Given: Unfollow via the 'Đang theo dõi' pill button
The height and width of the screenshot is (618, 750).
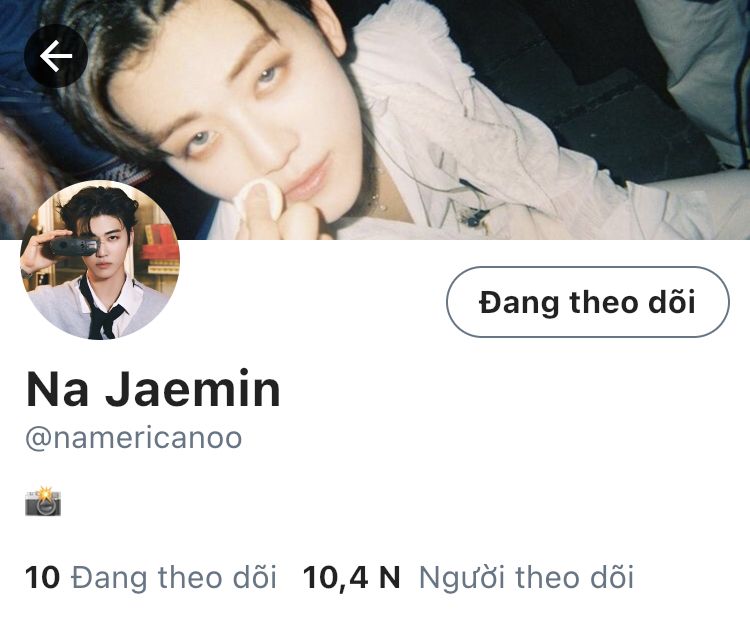Looking at the screenshot, I should tap(588, 302).
